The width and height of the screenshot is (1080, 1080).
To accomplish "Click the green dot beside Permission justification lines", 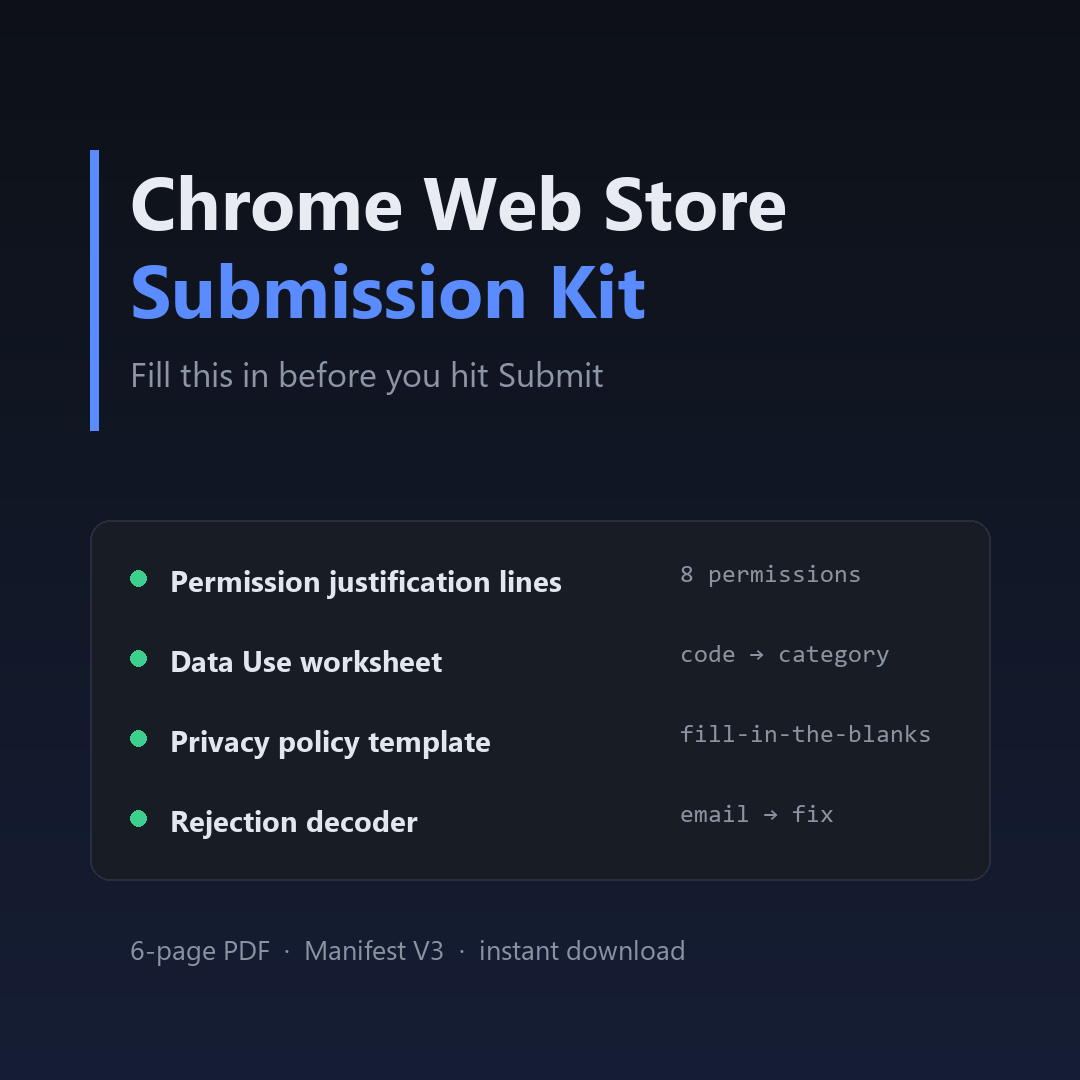I will 138,579.
